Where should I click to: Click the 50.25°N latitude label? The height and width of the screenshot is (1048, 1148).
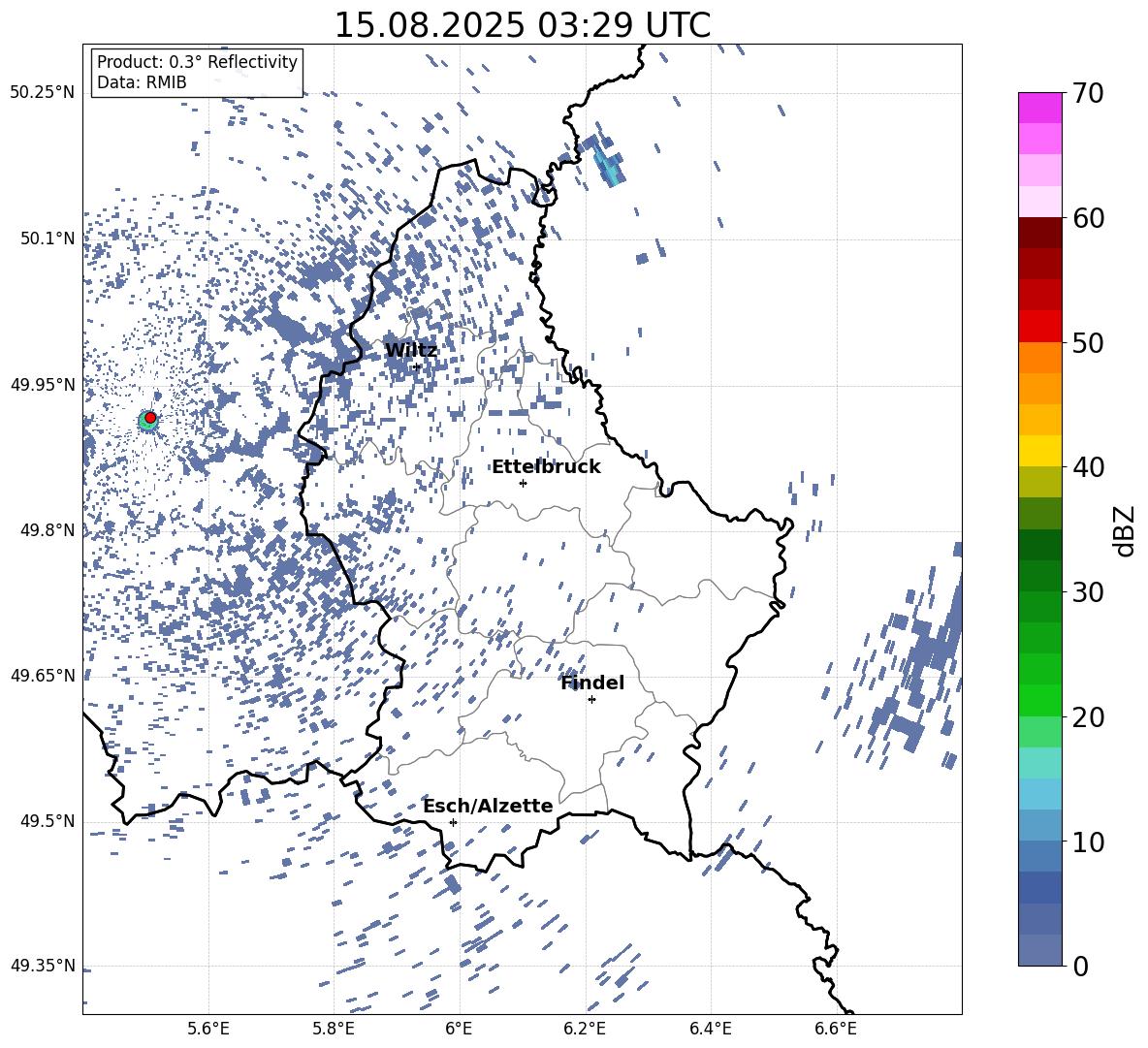click(43, 93)
